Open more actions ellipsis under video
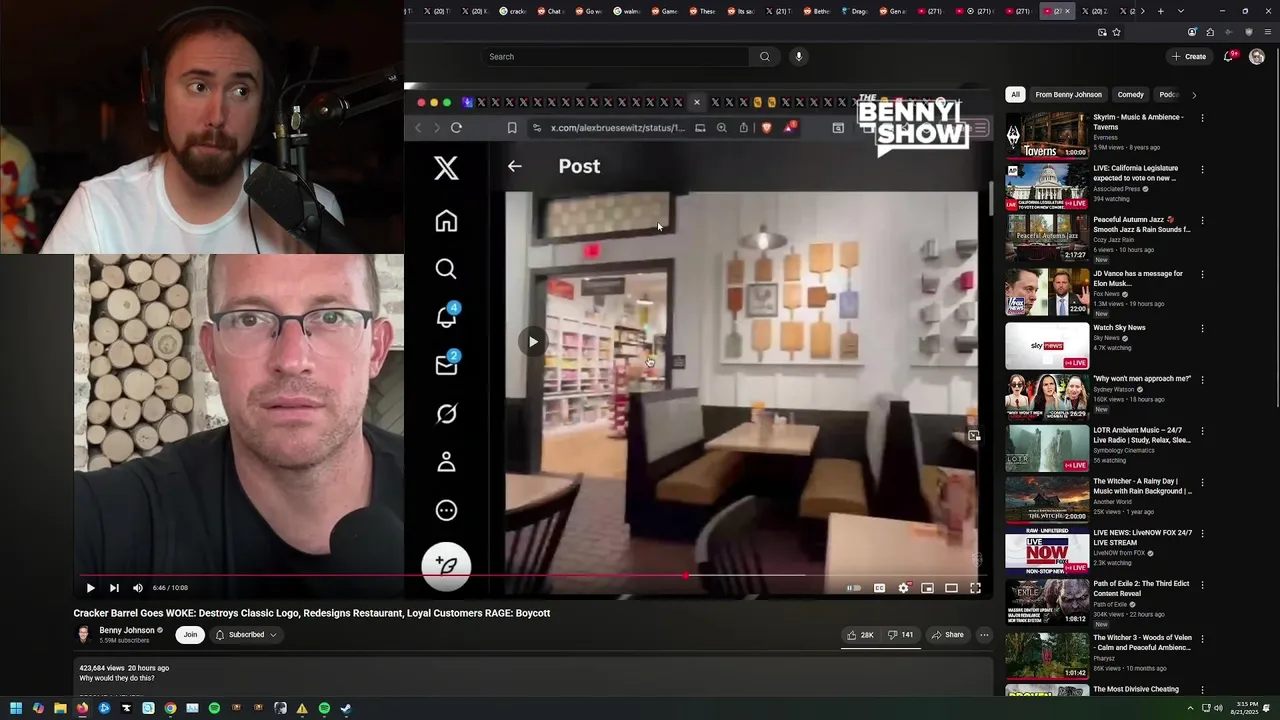 pyautogui.click(x=984, y=635)
